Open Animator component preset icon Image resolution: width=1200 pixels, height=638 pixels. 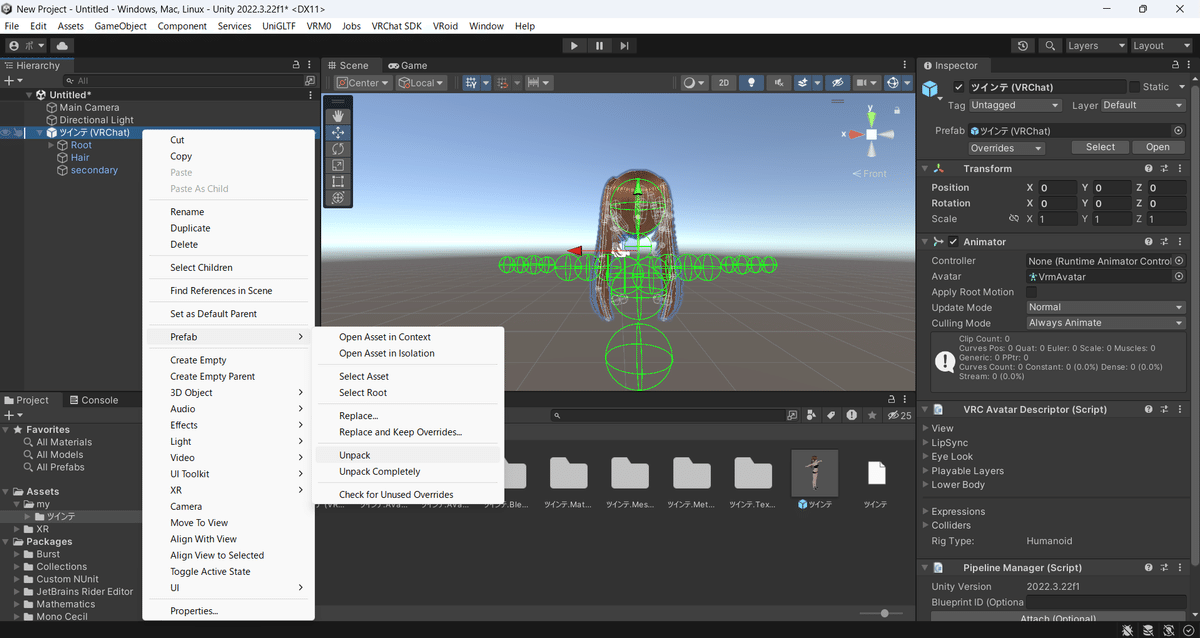click(1165, 242)
